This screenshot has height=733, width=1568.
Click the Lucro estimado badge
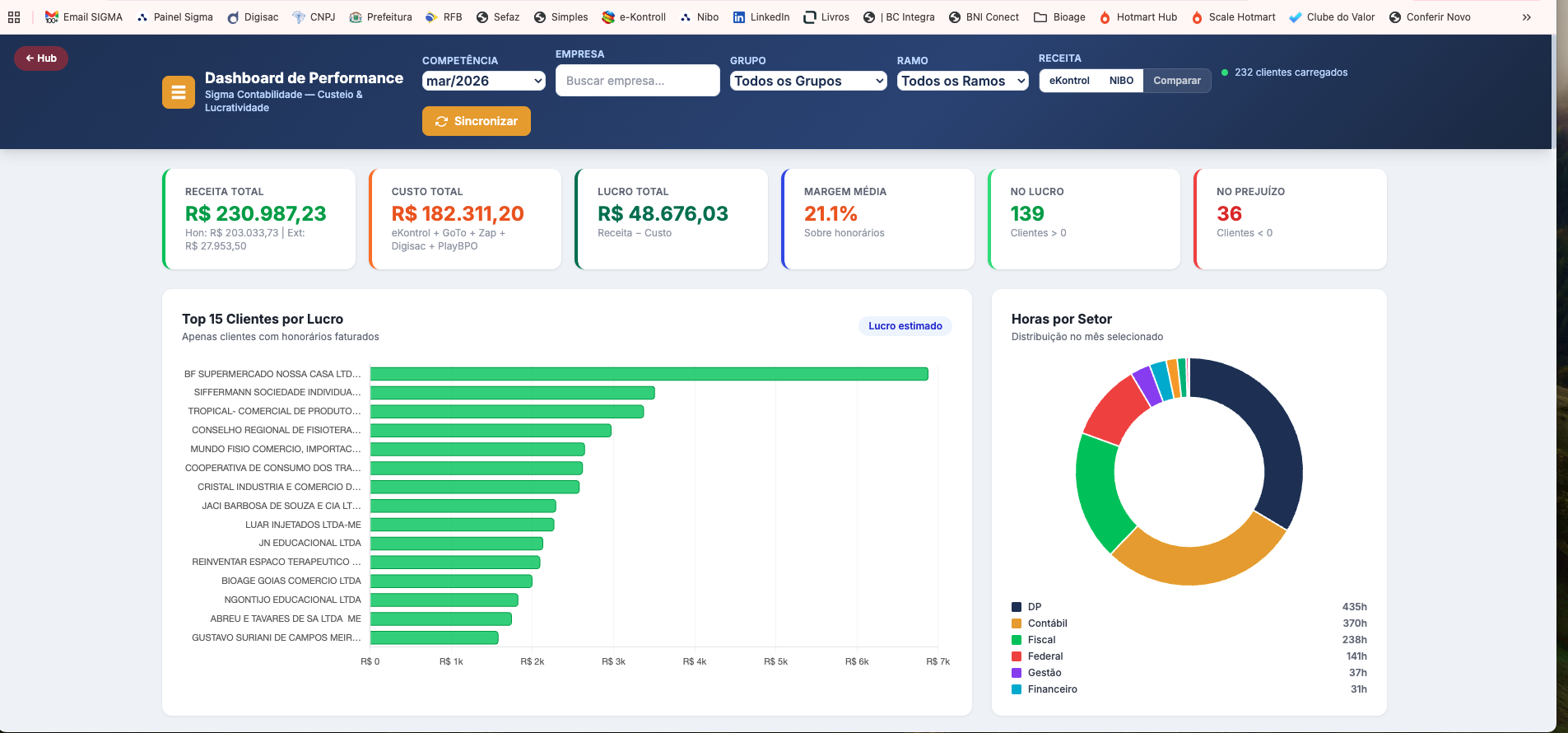click(x=905, y=326)
